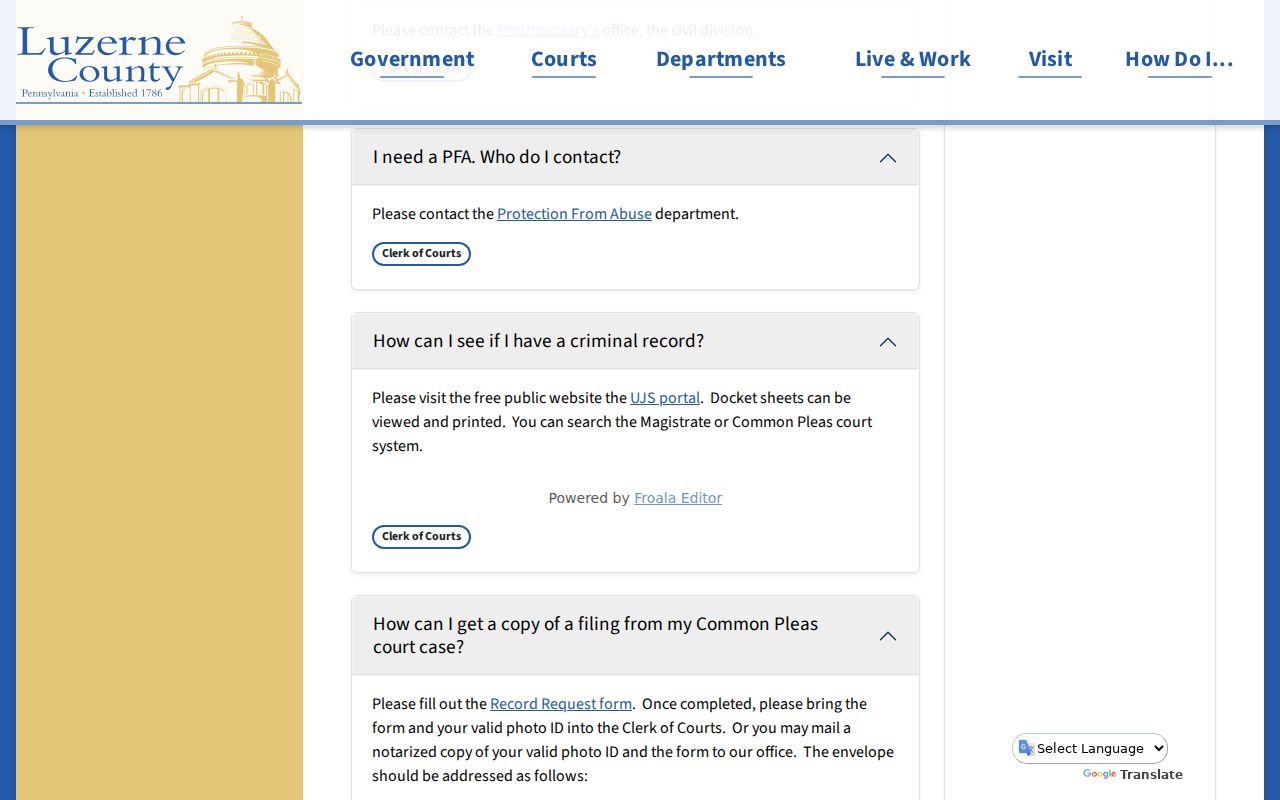
Task: Click the Google Translate icon
Action: (1026, 748)
